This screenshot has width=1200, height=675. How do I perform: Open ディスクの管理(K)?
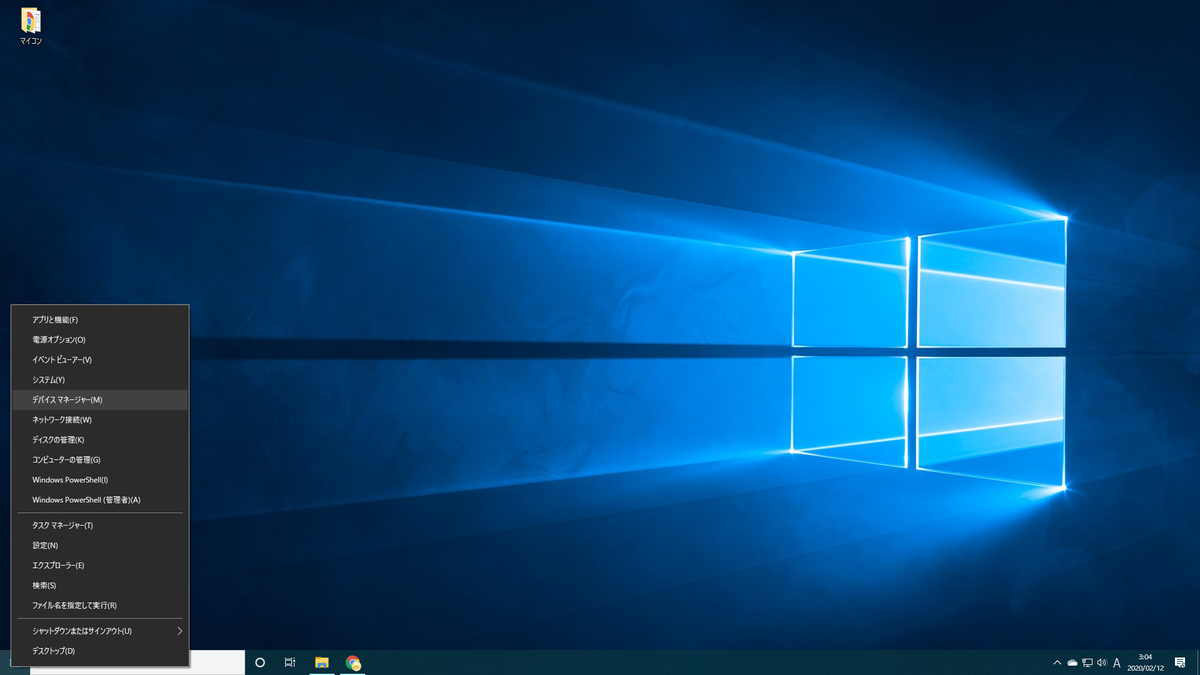point(99,440)
